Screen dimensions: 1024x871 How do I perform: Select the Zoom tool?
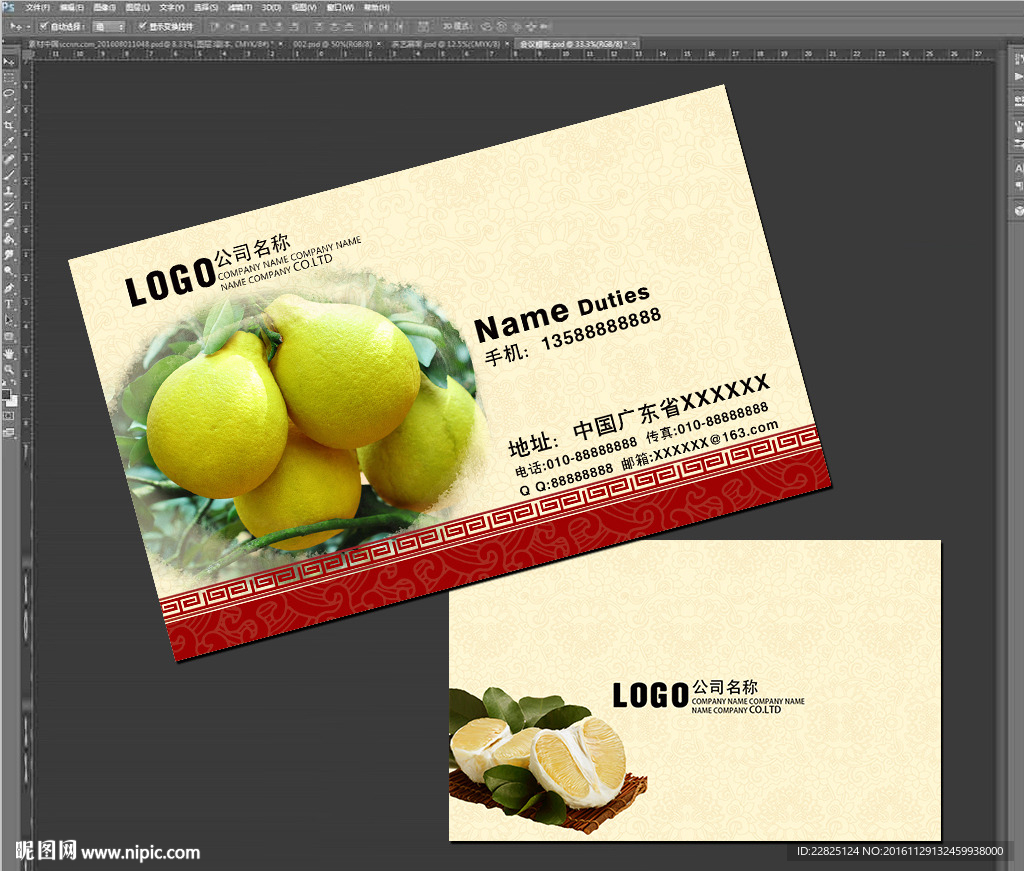tap(8, 370)
